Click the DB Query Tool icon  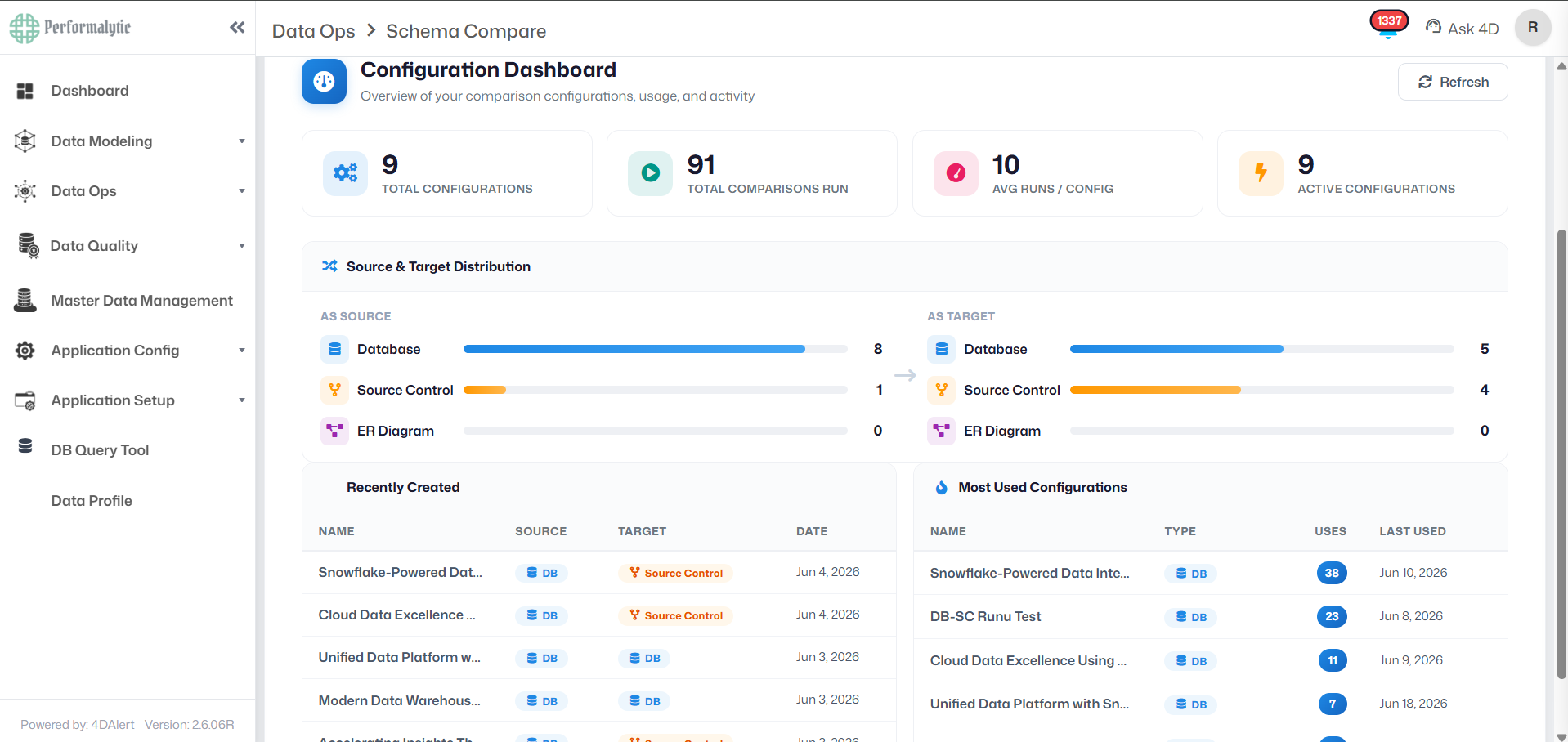tap(25, 445)
